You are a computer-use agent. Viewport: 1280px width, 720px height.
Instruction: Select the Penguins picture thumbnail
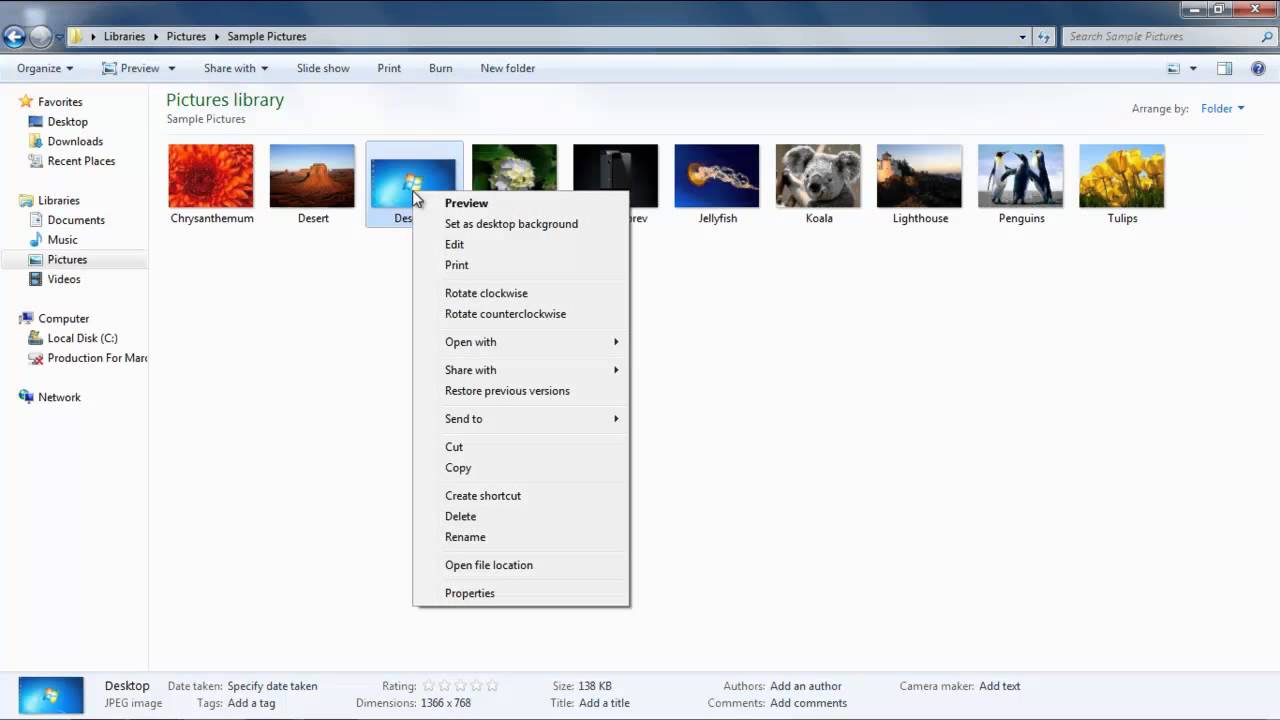(x=1021, y=176)
